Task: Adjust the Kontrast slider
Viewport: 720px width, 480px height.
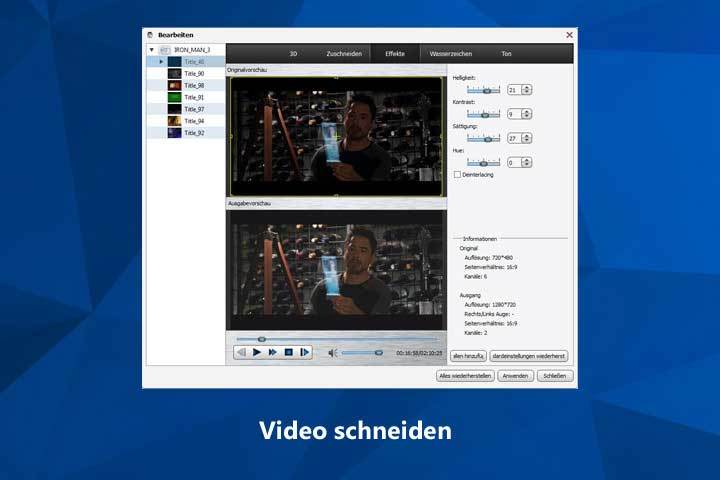Action: [x=483, y=114]
